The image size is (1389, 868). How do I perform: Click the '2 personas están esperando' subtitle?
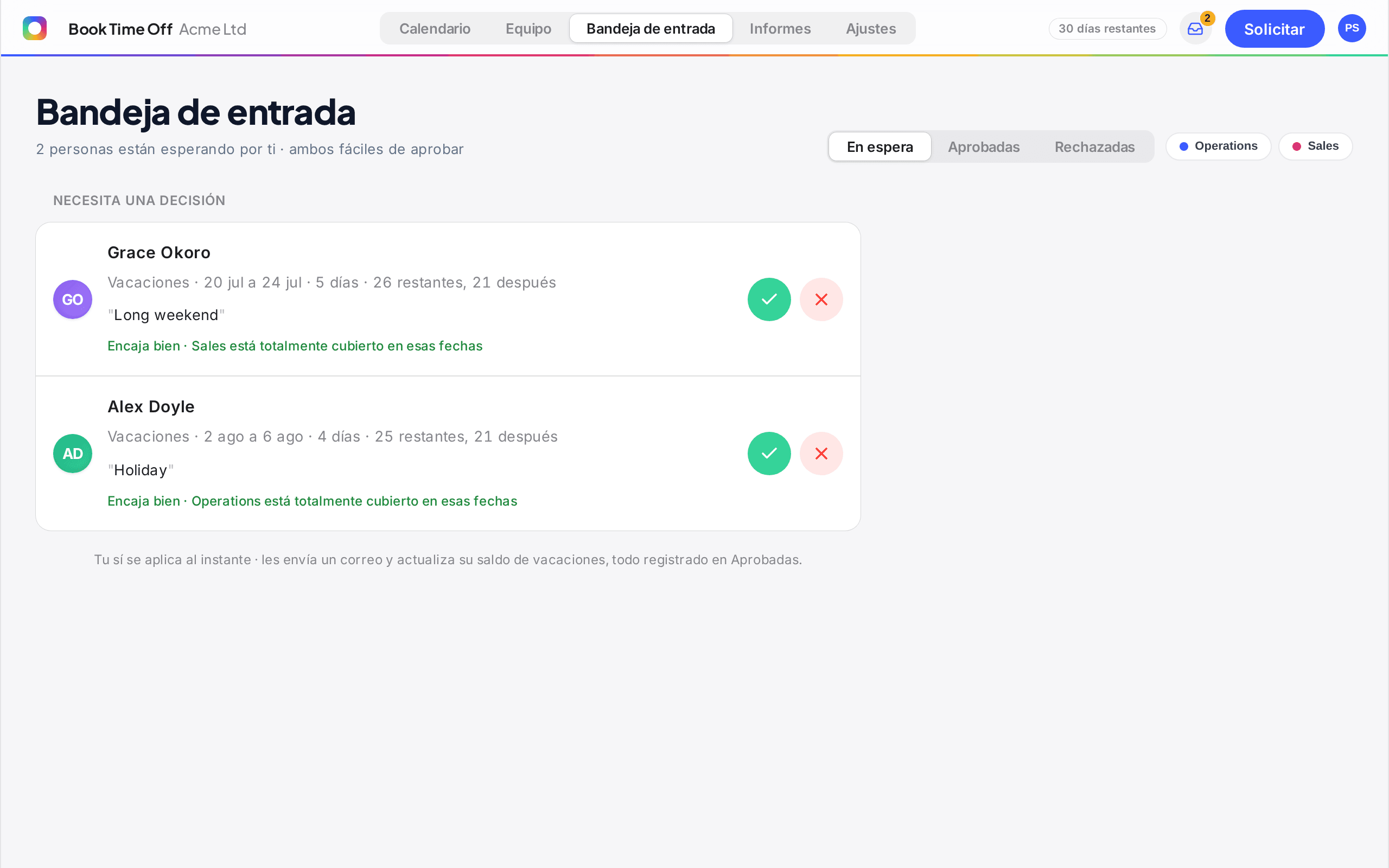(x=250, y=149)
